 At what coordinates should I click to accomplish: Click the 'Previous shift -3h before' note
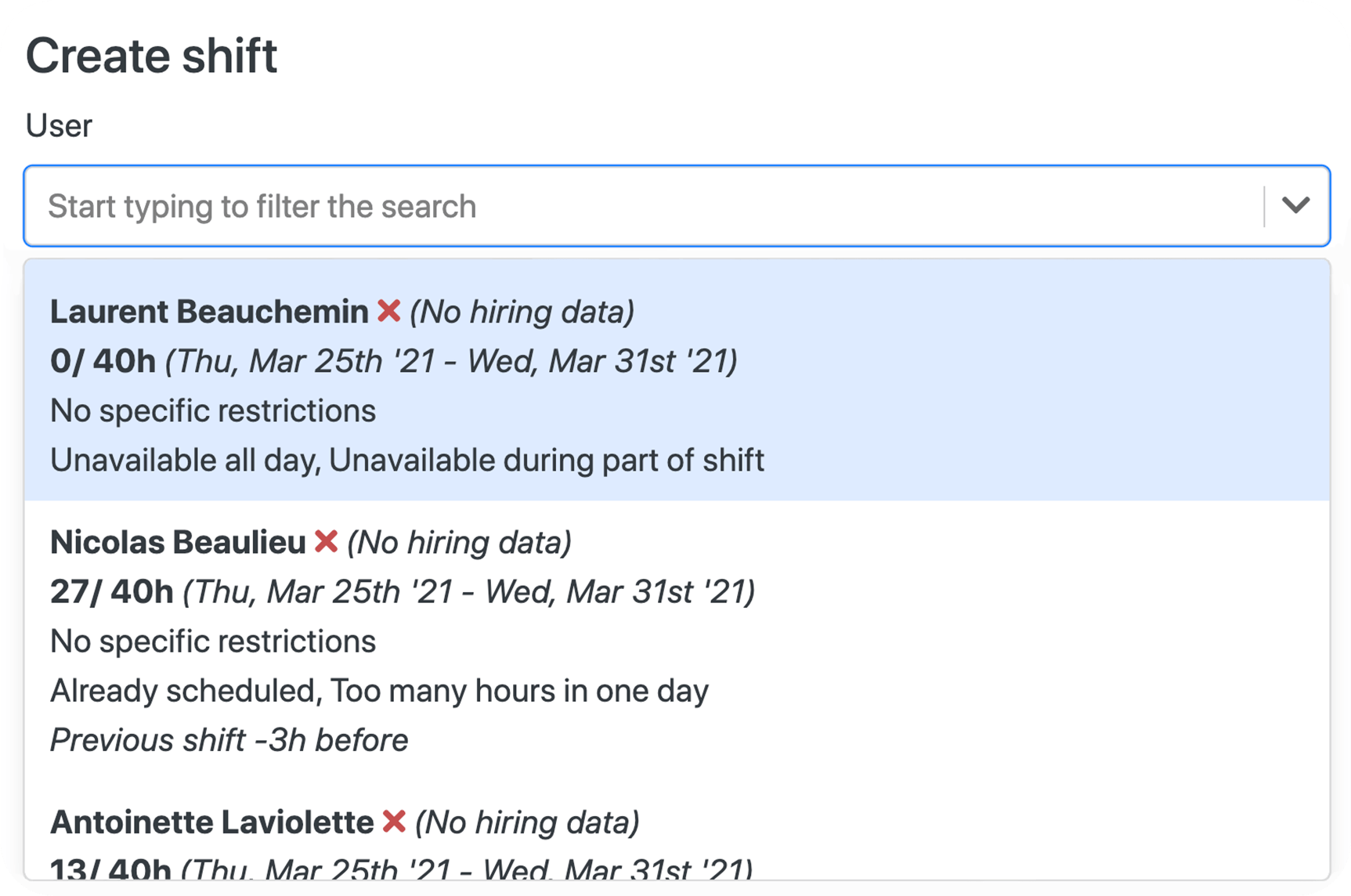pos(229,740)
